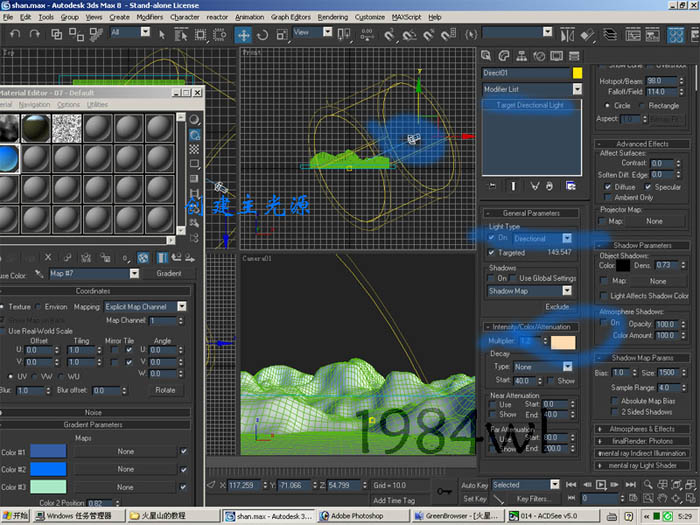Toggle the Diffuse checkbox

tap(608, 187)
